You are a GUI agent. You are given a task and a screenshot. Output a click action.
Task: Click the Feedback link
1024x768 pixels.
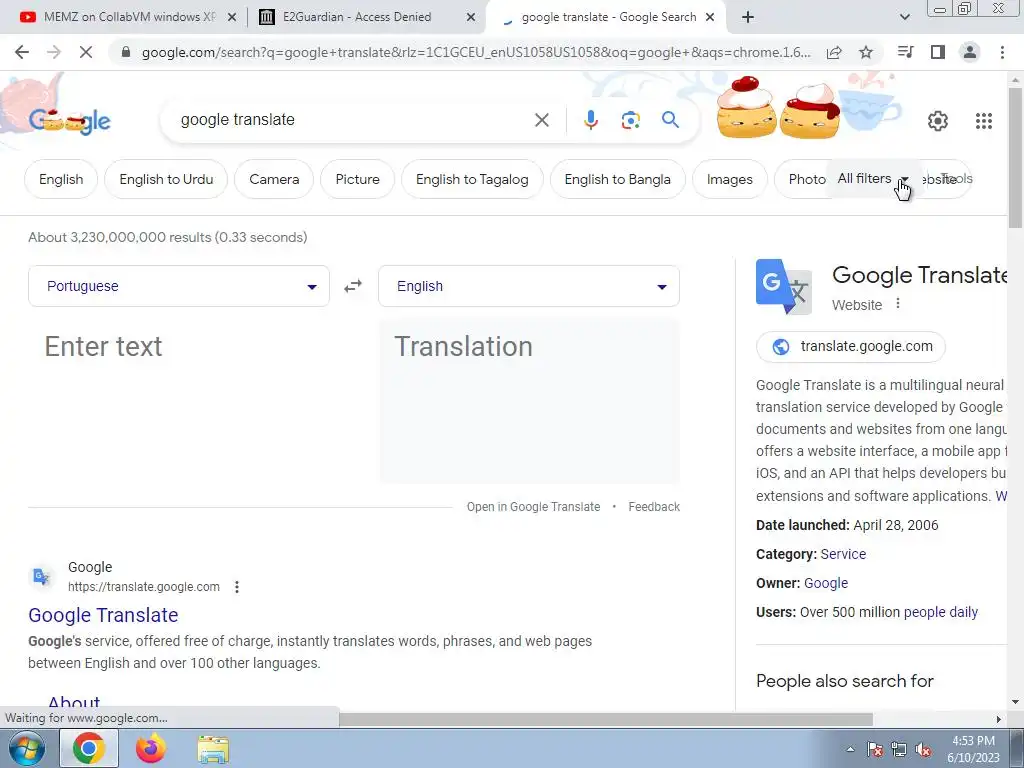coord(654,507)
